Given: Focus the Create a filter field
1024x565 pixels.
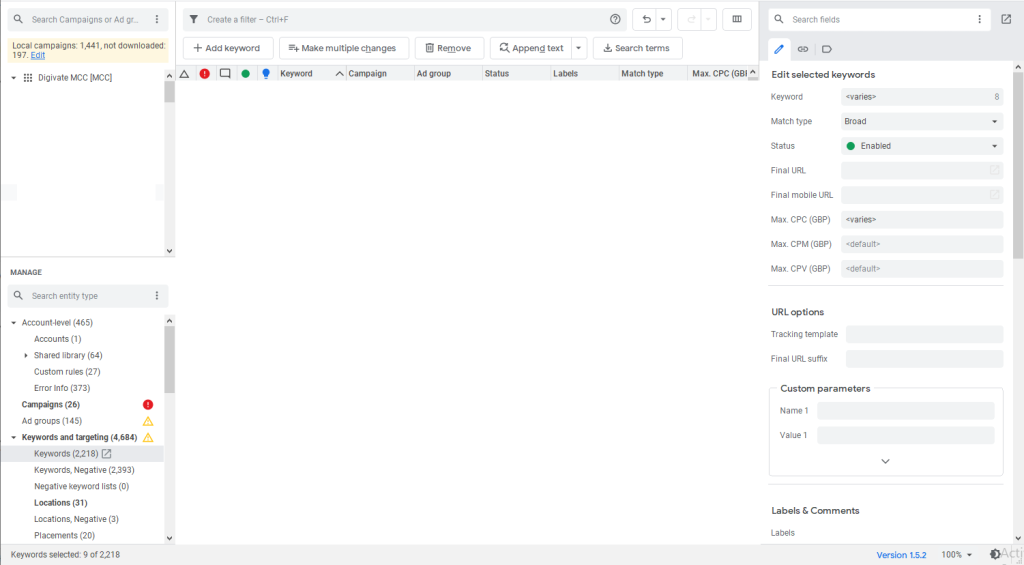Looking at the screenshot, I should 405,20.
